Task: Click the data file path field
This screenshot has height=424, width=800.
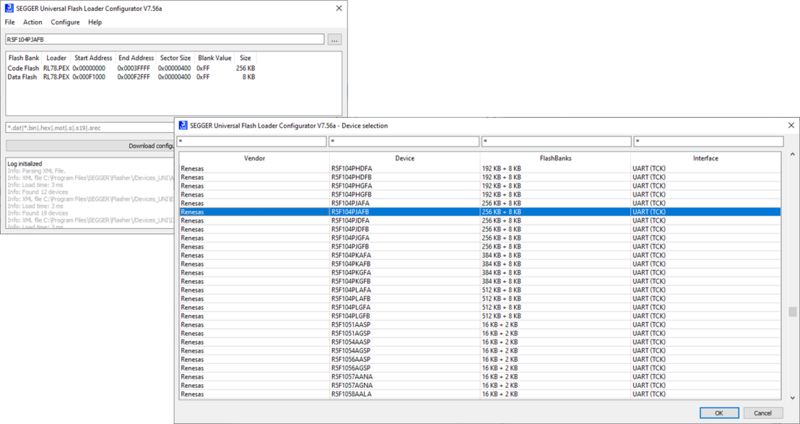Action: pos(90,128)
